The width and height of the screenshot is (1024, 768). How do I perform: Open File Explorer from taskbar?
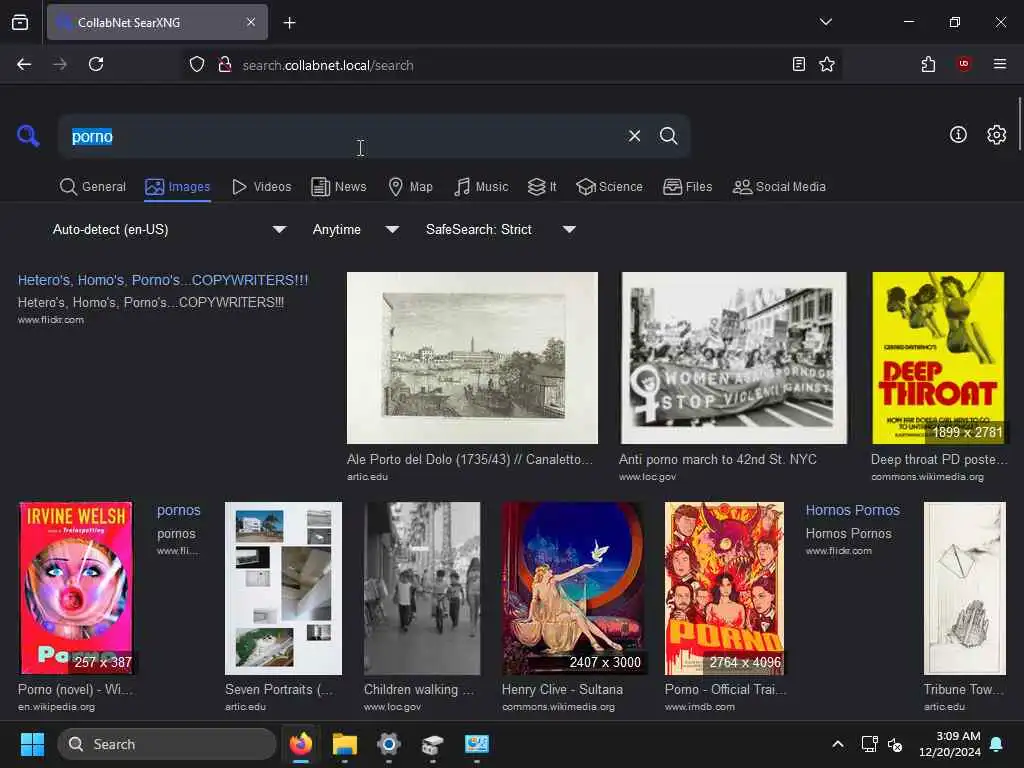point(344,744)
